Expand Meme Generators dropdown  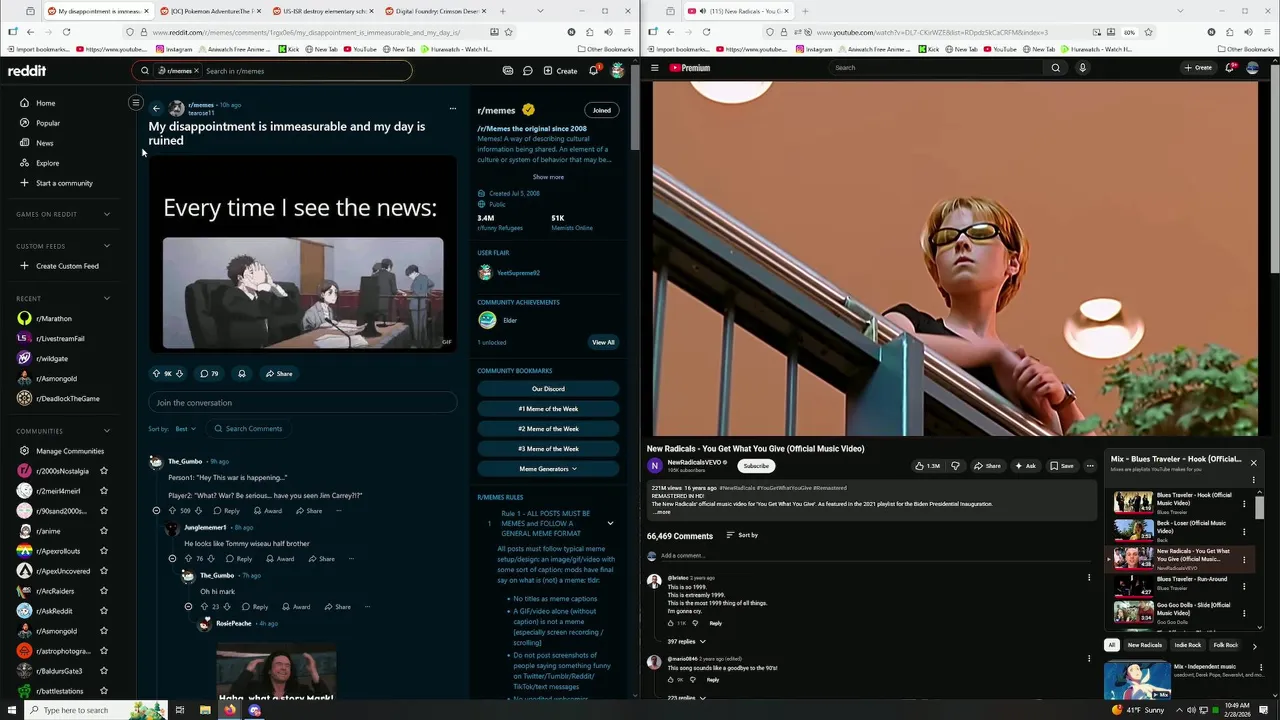548,469
